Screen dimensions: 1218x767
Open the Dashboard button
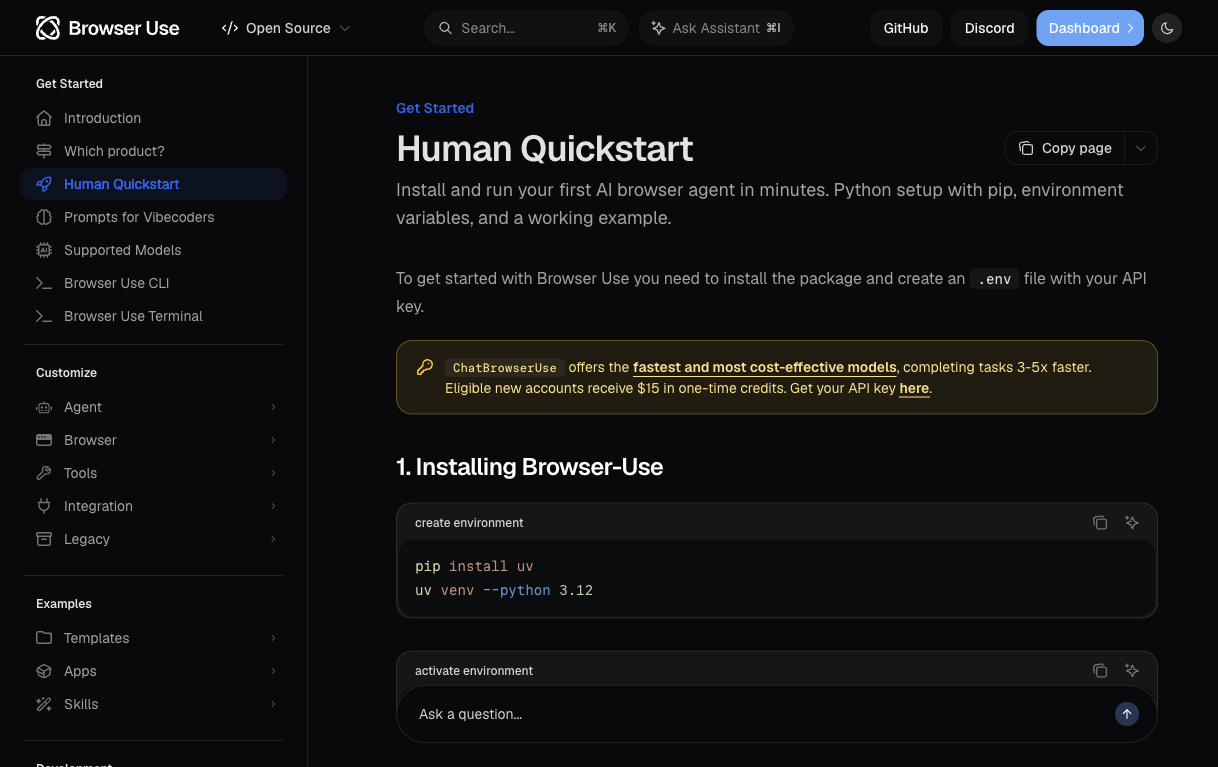[1090, 28]
